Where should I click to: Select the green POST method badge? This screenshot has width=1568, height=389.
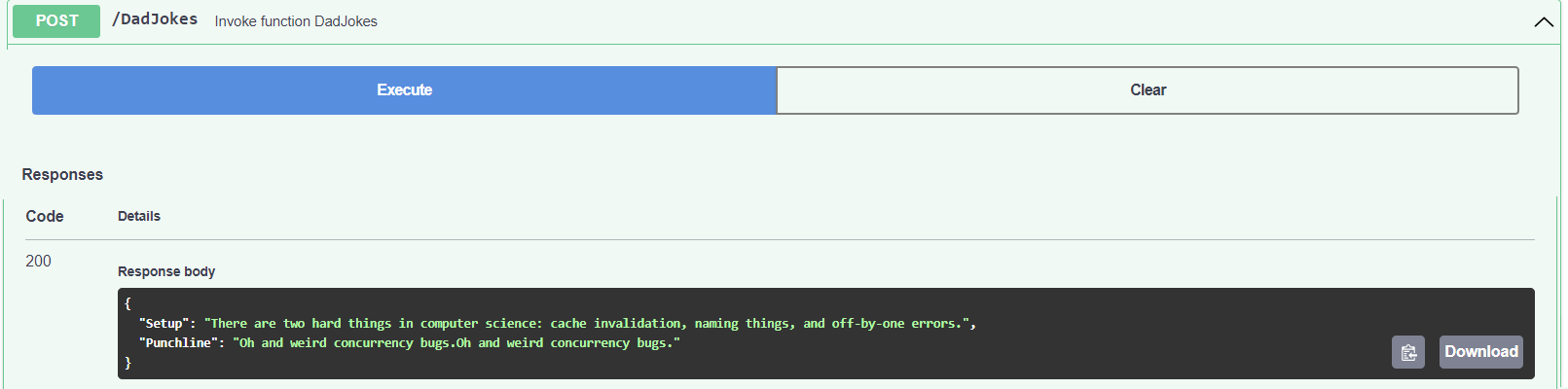coord(56,20)
